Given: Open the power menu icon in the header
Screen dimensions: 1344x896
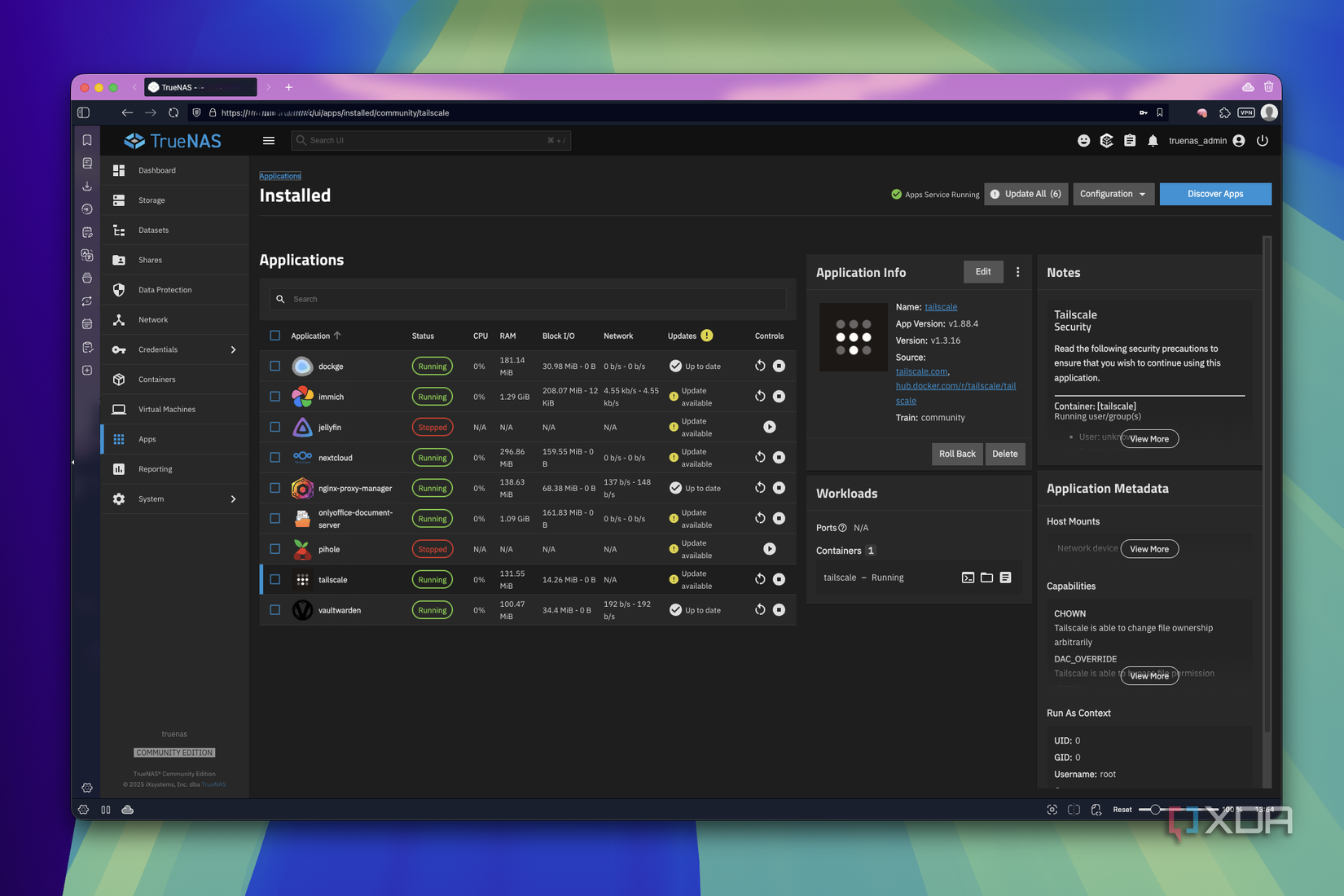Looking at the screenshot, I should point(1263,140).
